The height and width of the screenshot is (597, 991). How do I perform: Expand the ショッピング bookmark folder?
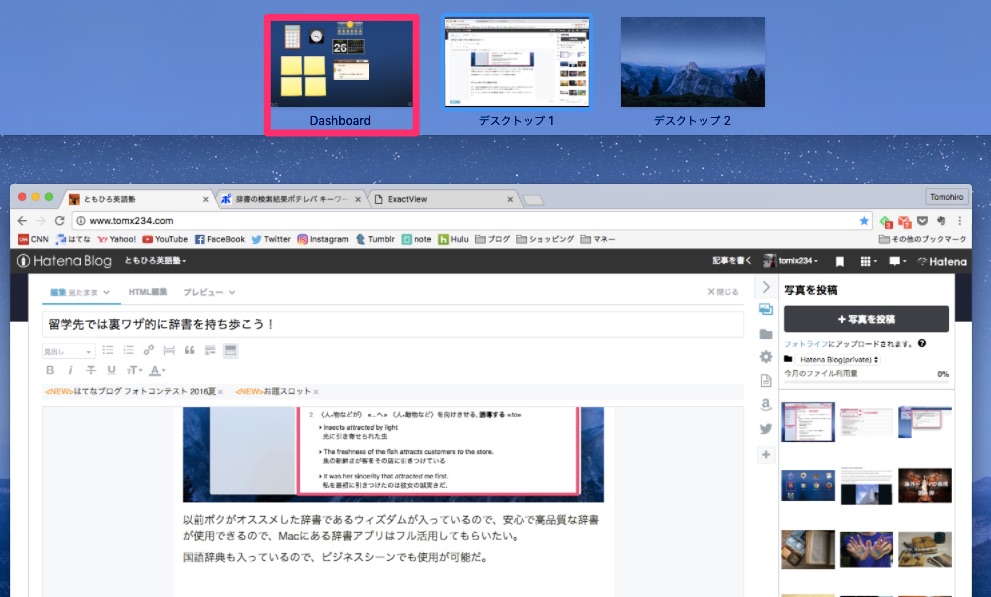[545, 239]
